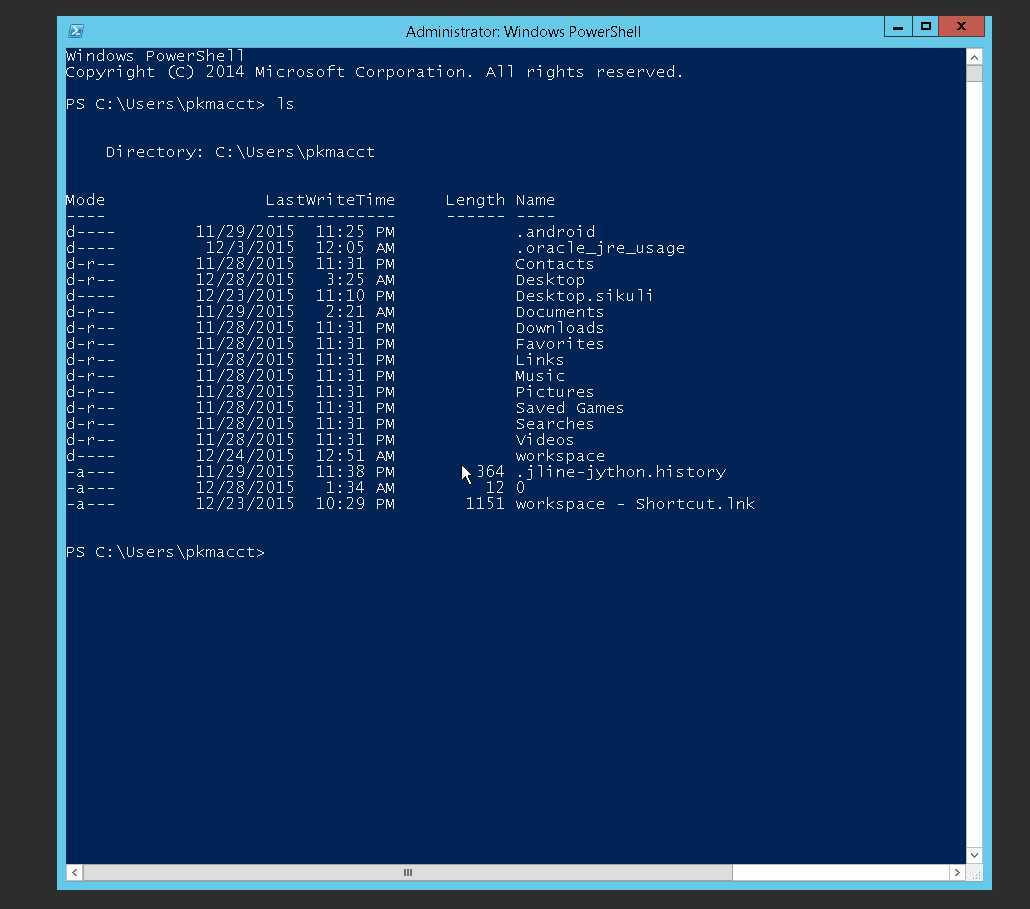Image resolution: width=1030 pixels, height=909 pixels.
Task: Click the time 10:29 PM in Shortcut.lnk row
Action: pyautogui.click(x=355, y=504)
